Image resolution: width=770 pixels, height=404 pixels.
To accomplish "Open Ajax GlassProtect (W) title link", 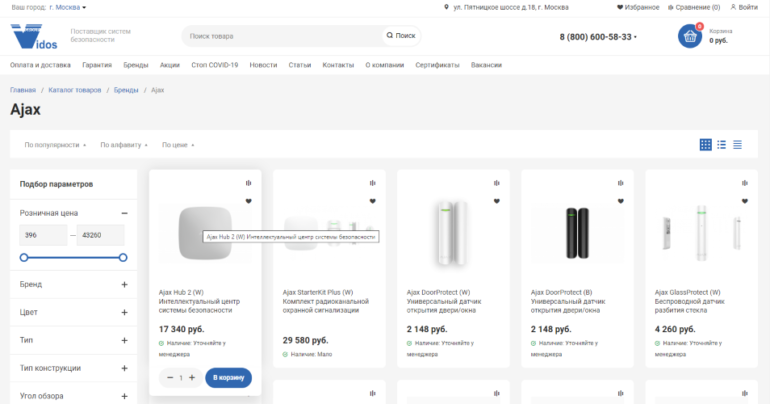I will 689,301.
